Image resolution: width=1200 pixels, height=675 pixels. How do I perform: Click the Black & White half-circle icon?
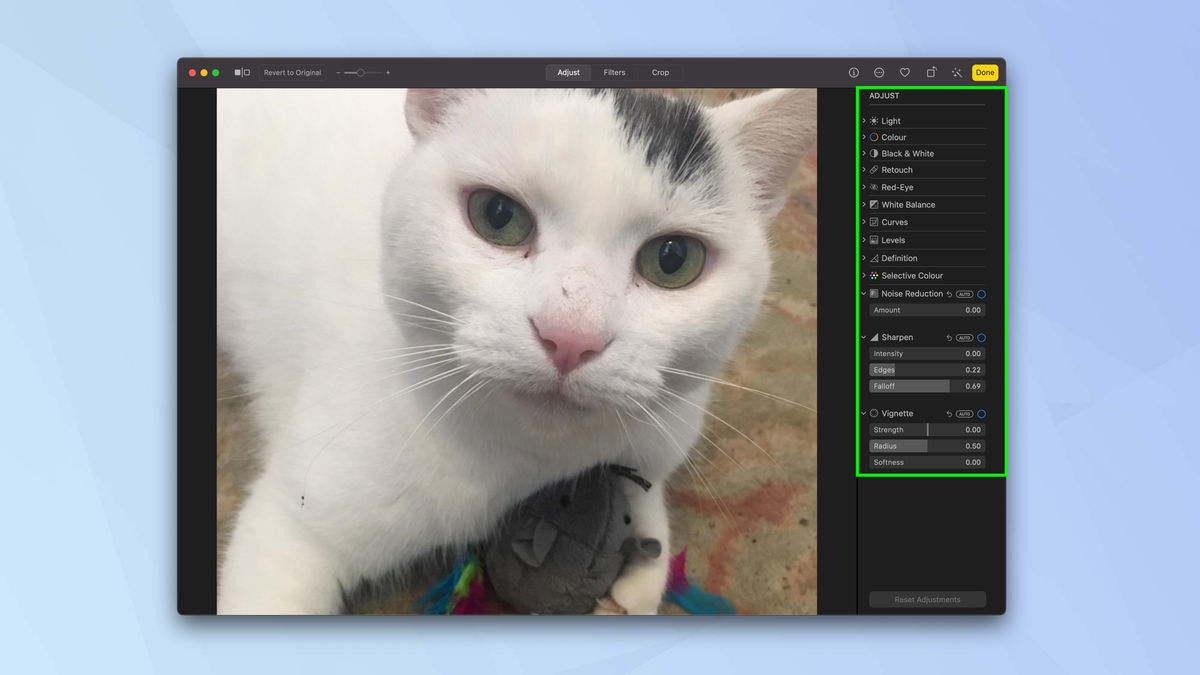[872, 153]
